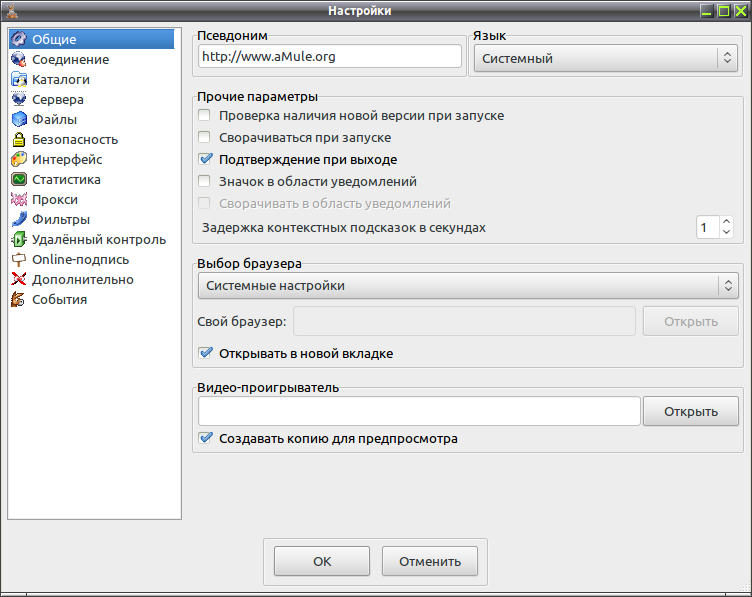Image resolution: width=752 pixels, height=597 pixels.
Task: Open the Язык dropdown set to Системный
Action: (x=606, y=58)
